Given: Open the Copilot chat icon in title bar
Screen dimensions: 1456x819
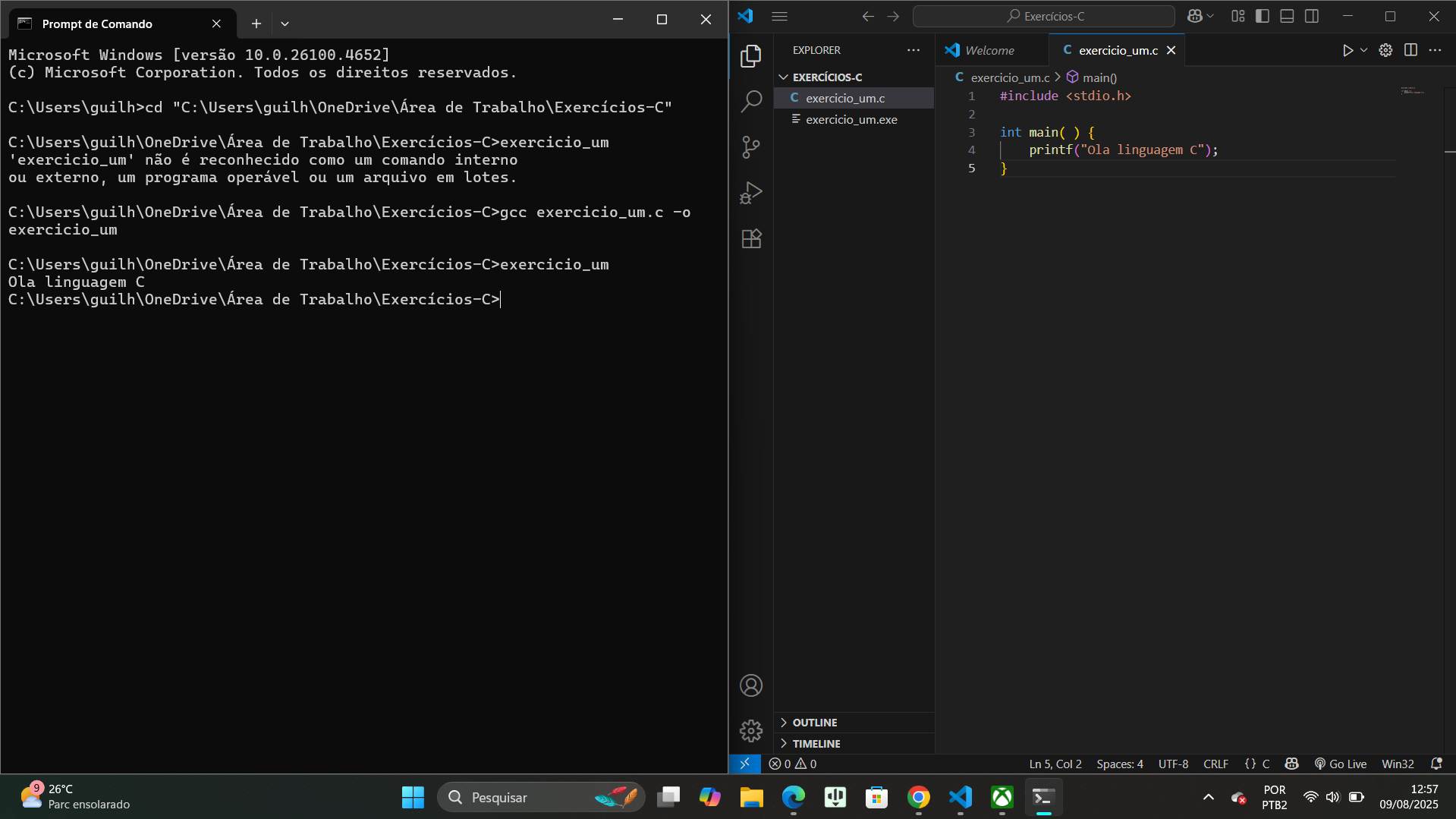Looking at the screenshot, I should 1194,16.
